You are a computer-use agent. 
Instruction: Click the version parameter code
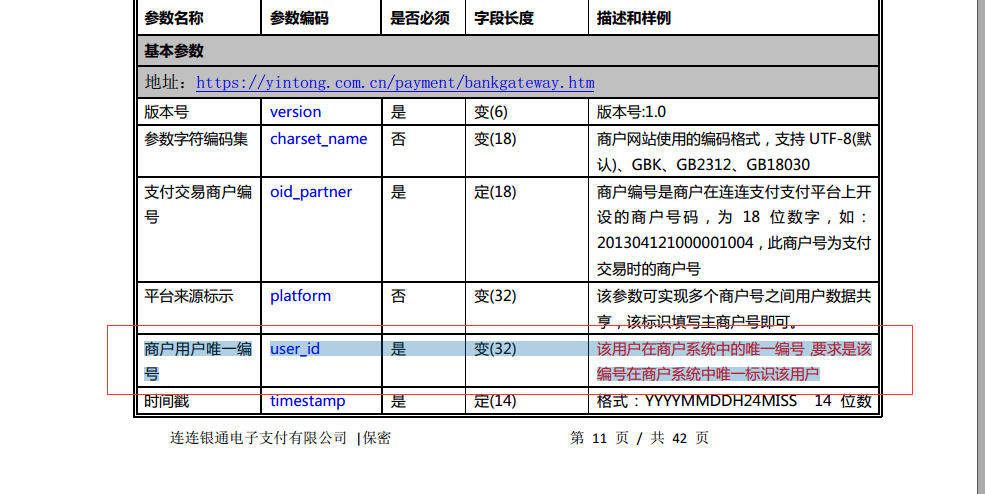(x=296, y=112)
